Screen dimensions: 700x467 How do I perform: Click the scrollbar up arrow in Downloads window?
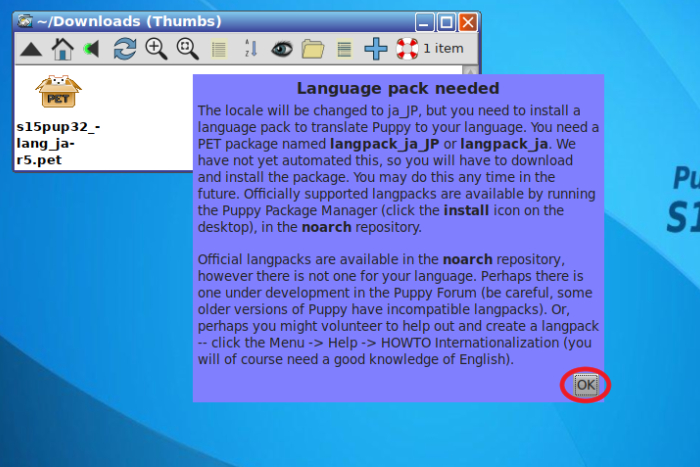pyautogui.click(x=470, y=70)
